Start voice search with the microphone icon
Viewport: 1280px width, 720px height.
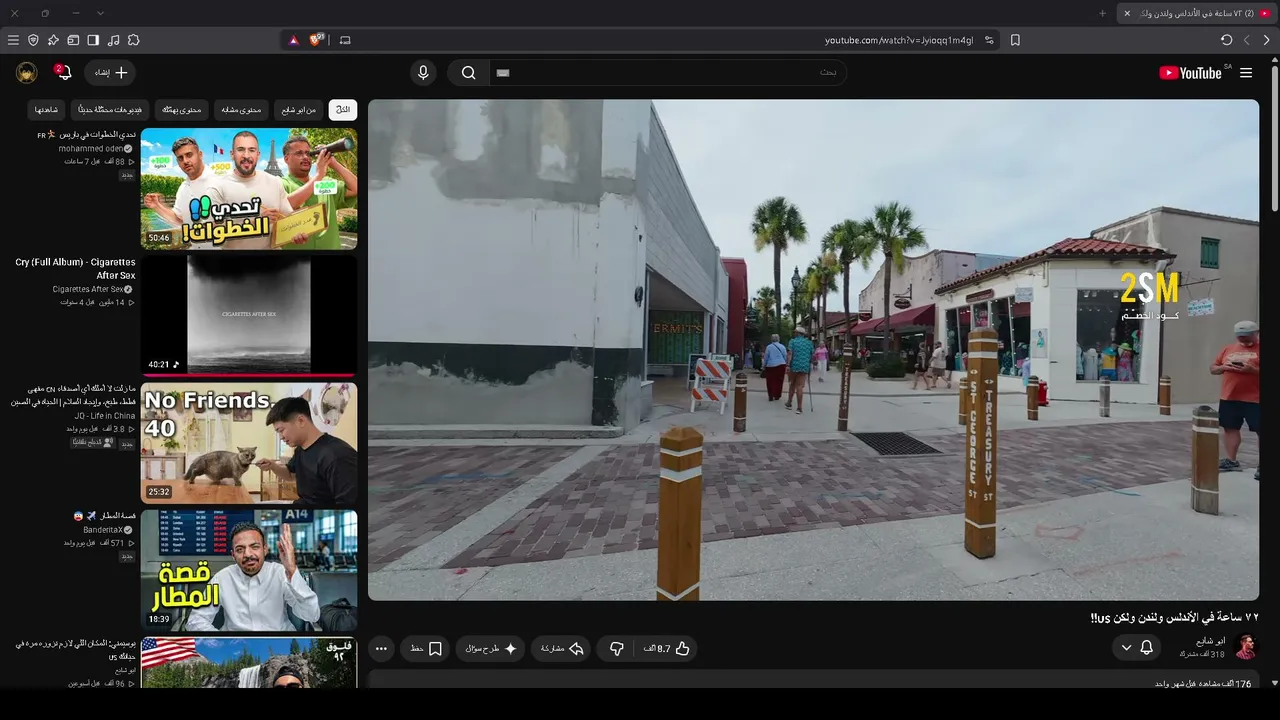423,72
